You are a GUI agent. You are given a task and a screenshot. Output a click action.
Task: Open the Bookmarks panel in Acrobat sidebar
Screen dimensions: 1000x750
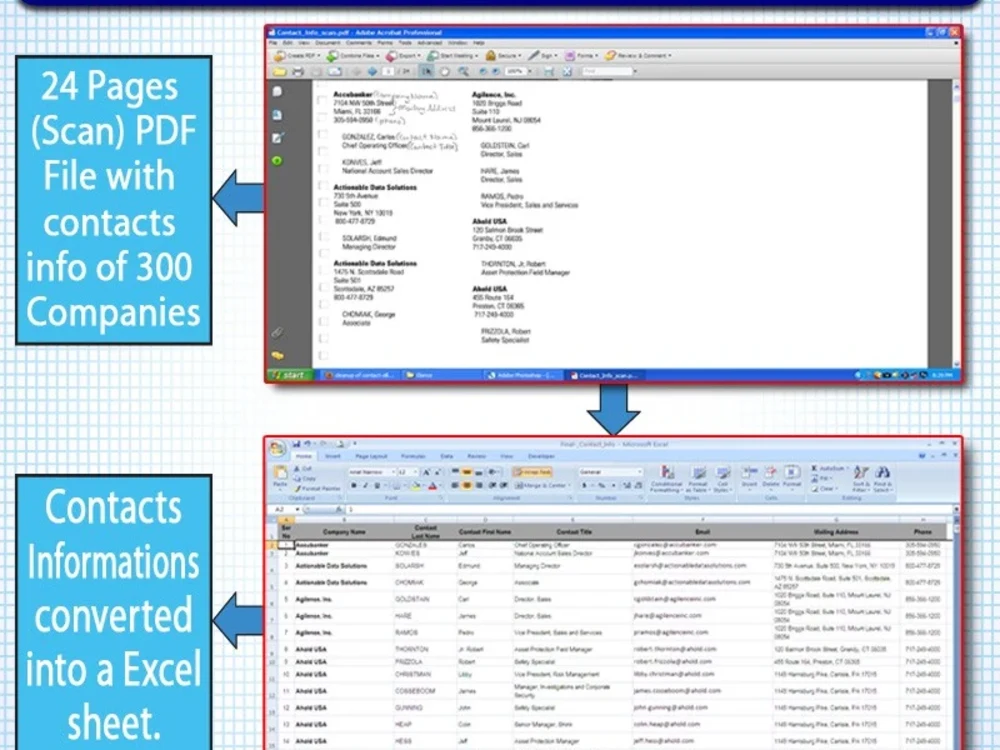(x=277, y=115)
